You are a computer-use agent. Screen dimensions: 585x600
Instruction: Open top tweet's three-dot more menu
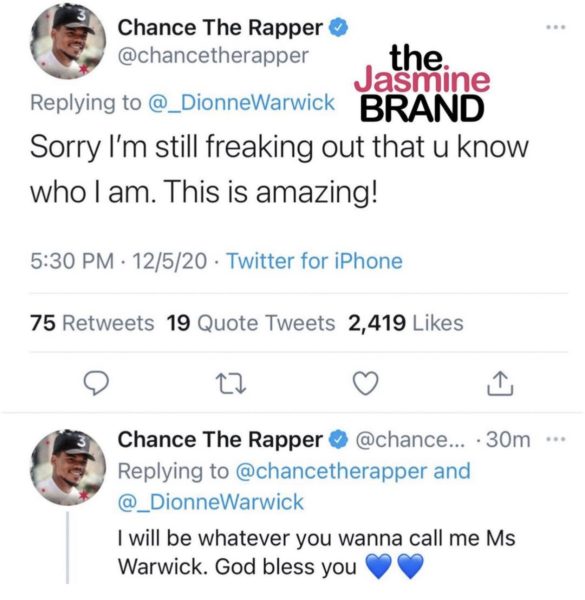556,27
